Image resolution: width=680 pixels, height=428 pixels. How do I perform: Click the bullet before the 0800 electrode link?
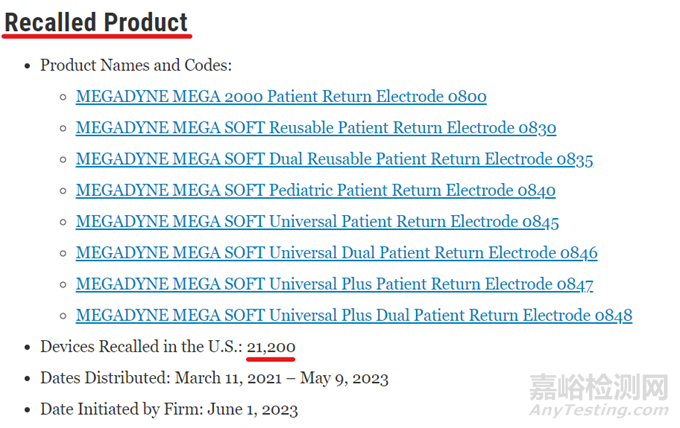click(x=63, y=97)
